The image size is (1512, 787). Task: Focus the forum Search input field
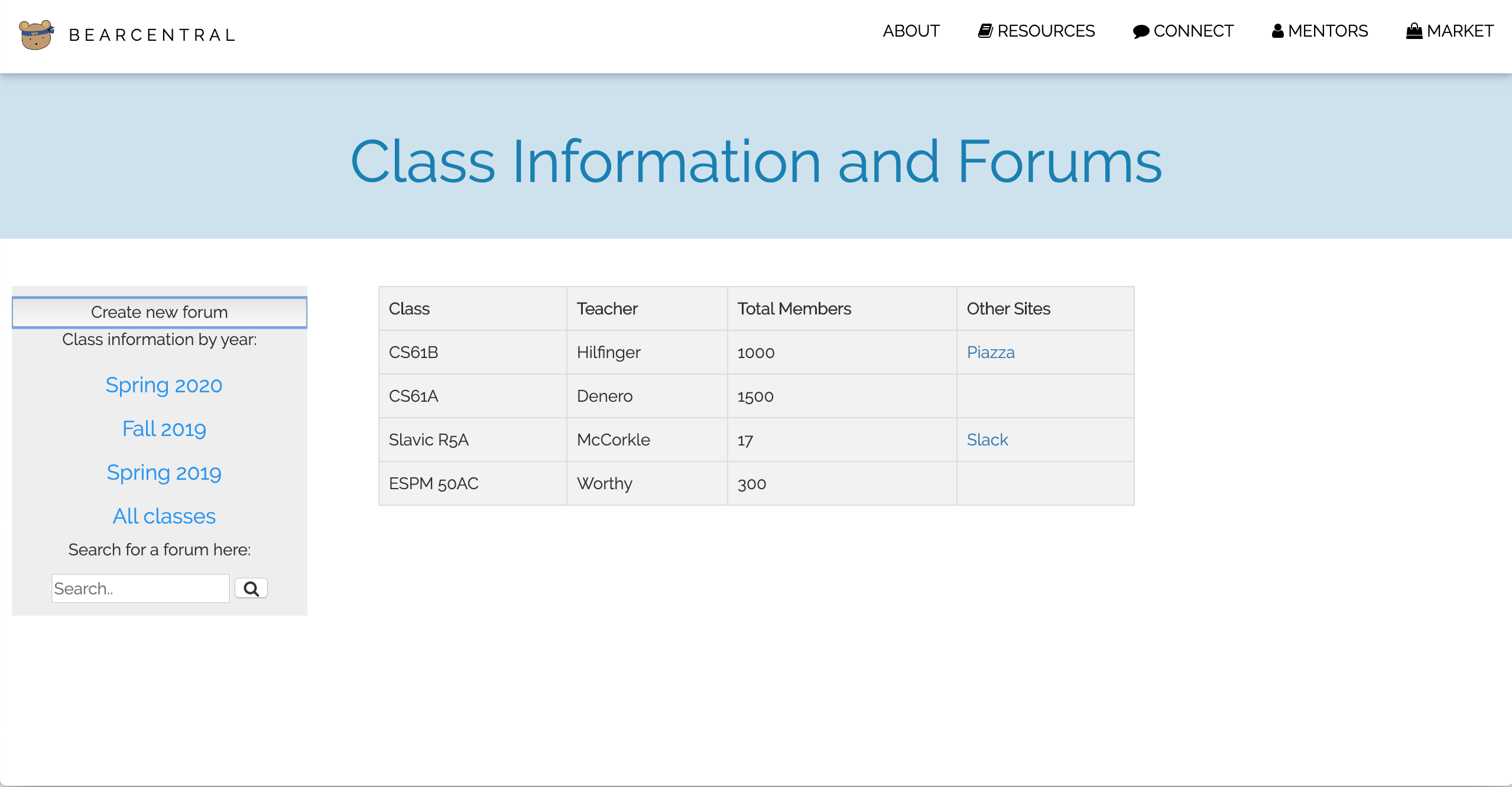click(140, 588)
